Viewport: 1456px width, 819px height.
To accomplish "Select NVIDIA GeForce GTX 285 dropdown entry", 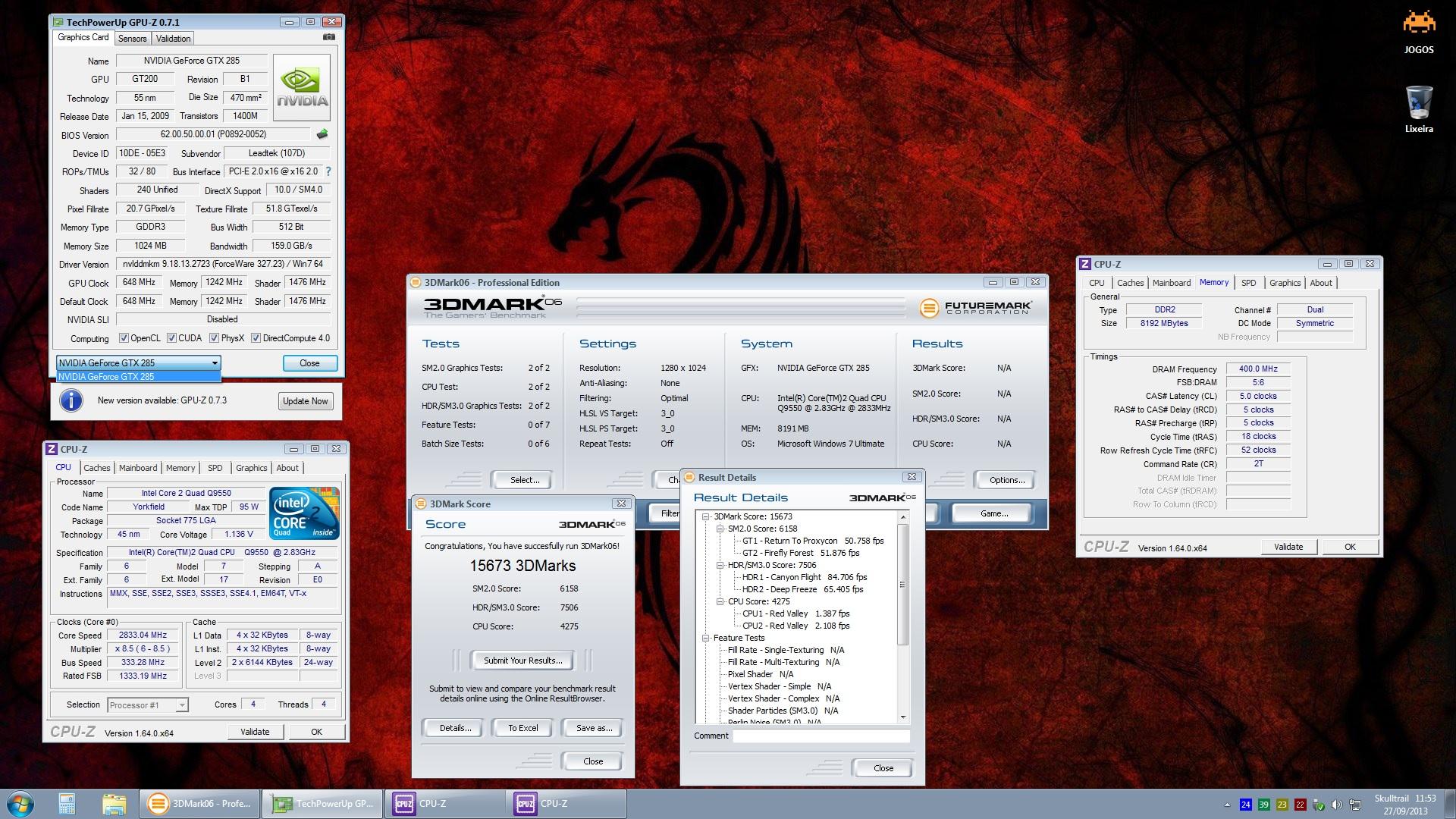I will [x=139, y=376].
